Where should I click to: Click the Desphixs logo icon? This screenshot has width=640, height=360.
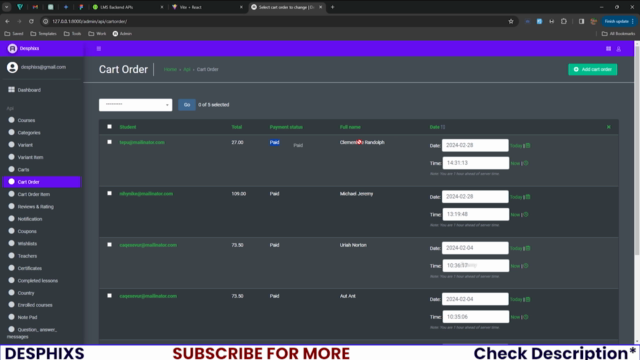click(12, 49)
